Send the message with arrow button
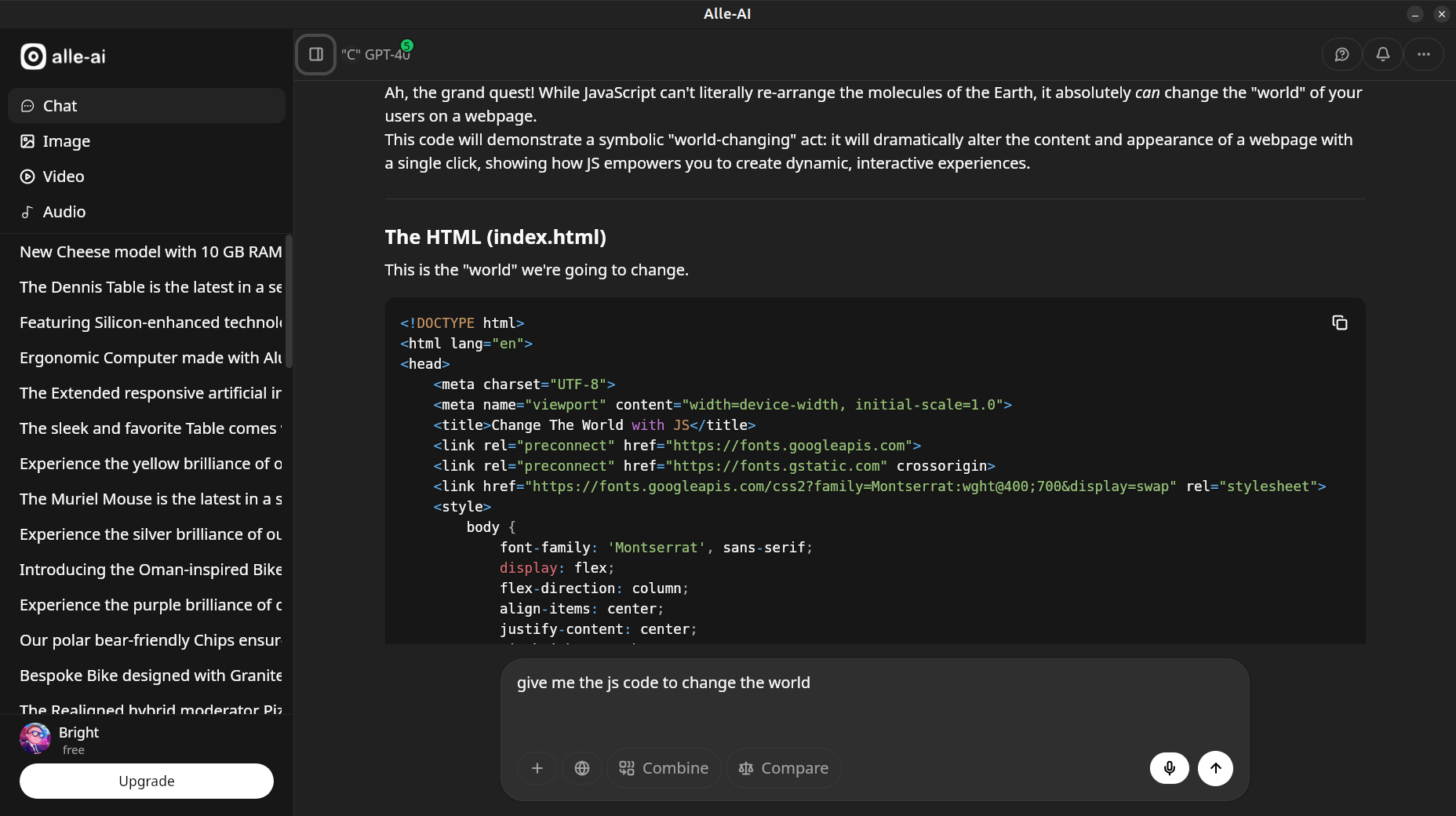Screen dimensions: 1456x816 (x=1215, y=768)
